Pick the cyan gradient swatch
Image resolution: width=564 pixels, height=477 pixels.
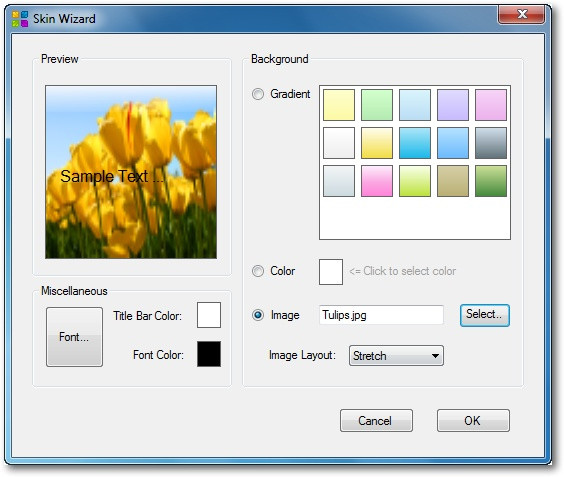[x=415, y=143]
